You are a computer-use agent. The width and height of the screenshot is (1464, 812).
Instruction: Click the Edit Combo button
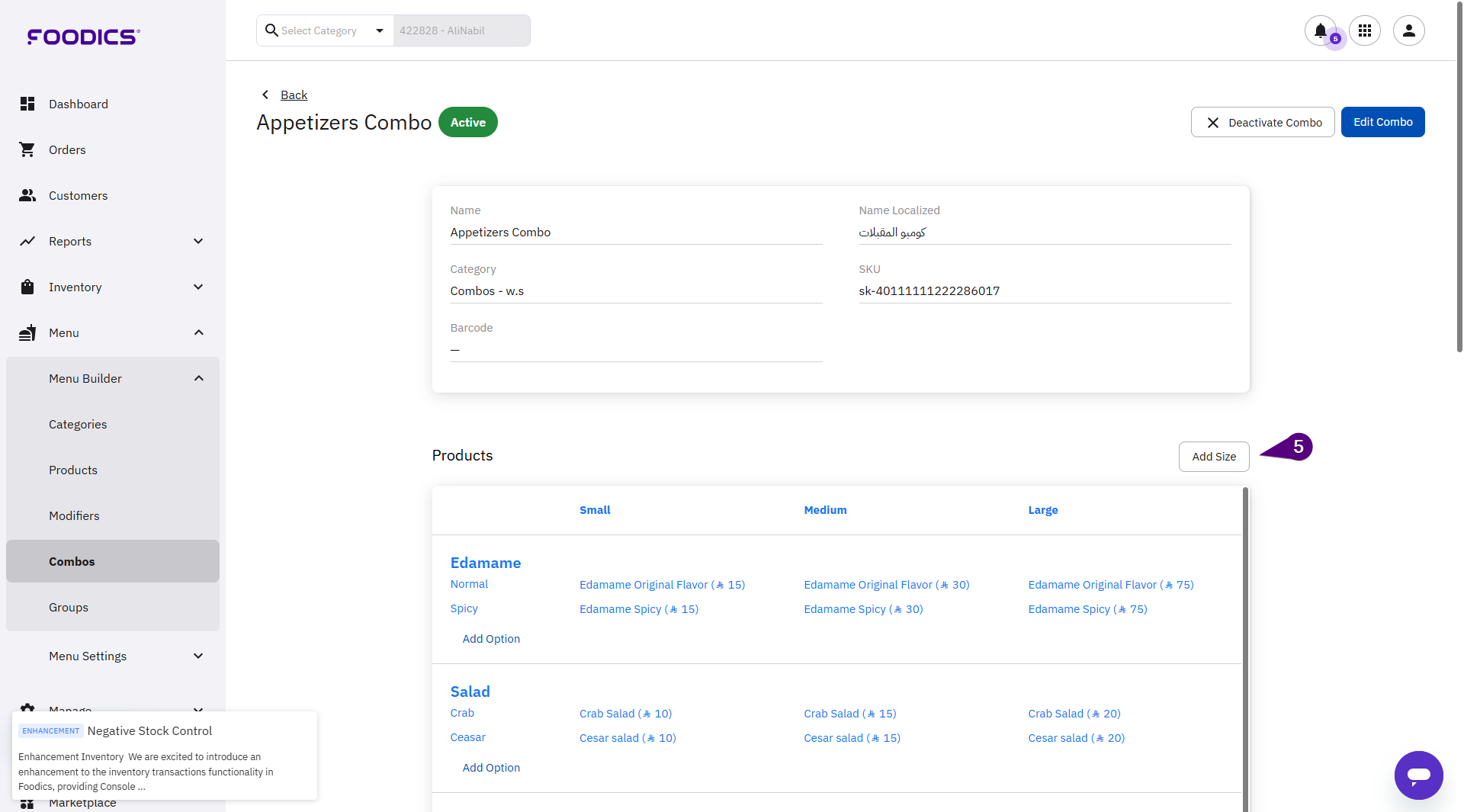click(x=1382, y=122)
